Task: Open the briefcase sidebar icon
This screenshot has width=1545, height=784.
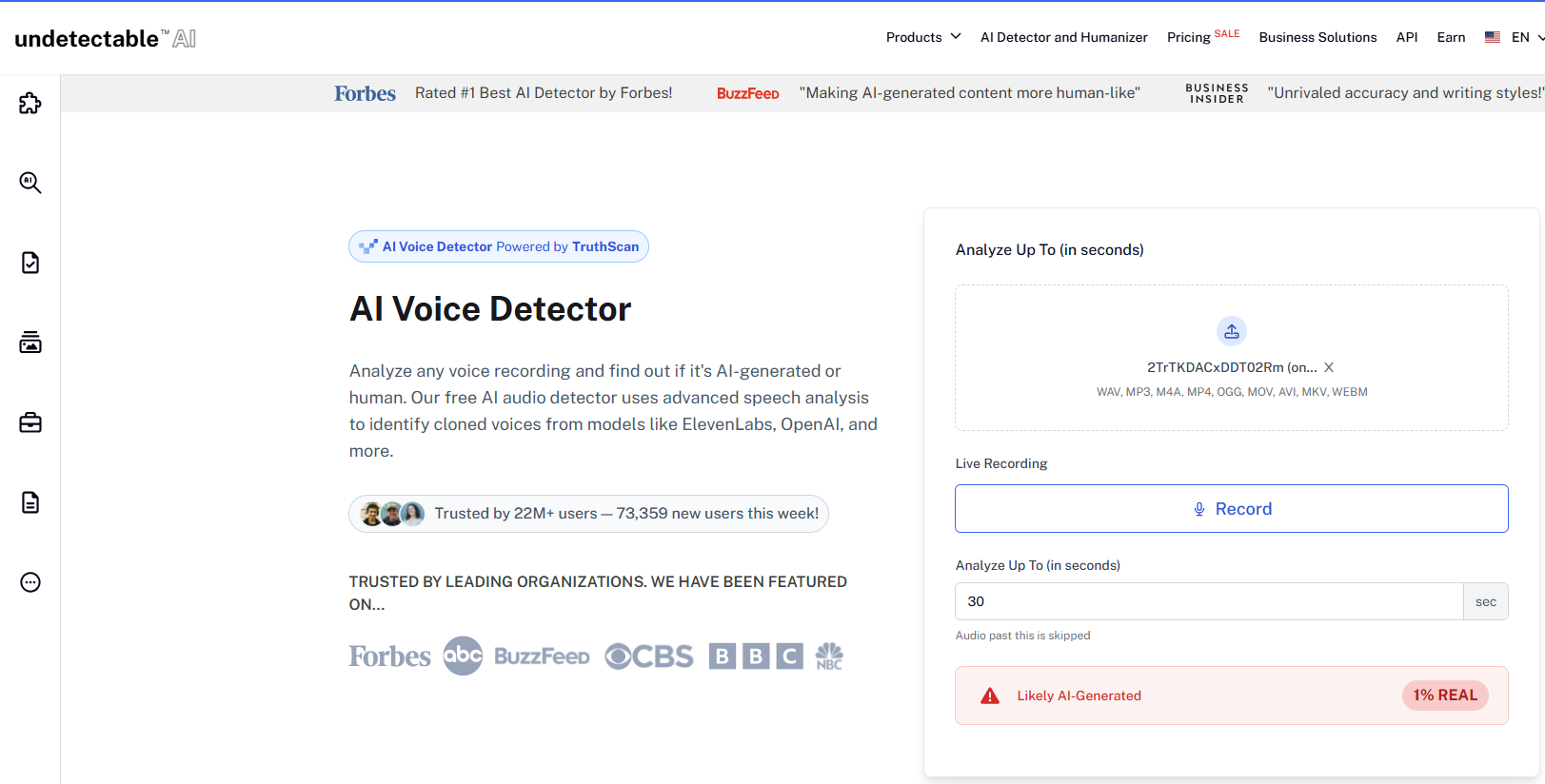Action: (x=30, y=422)
